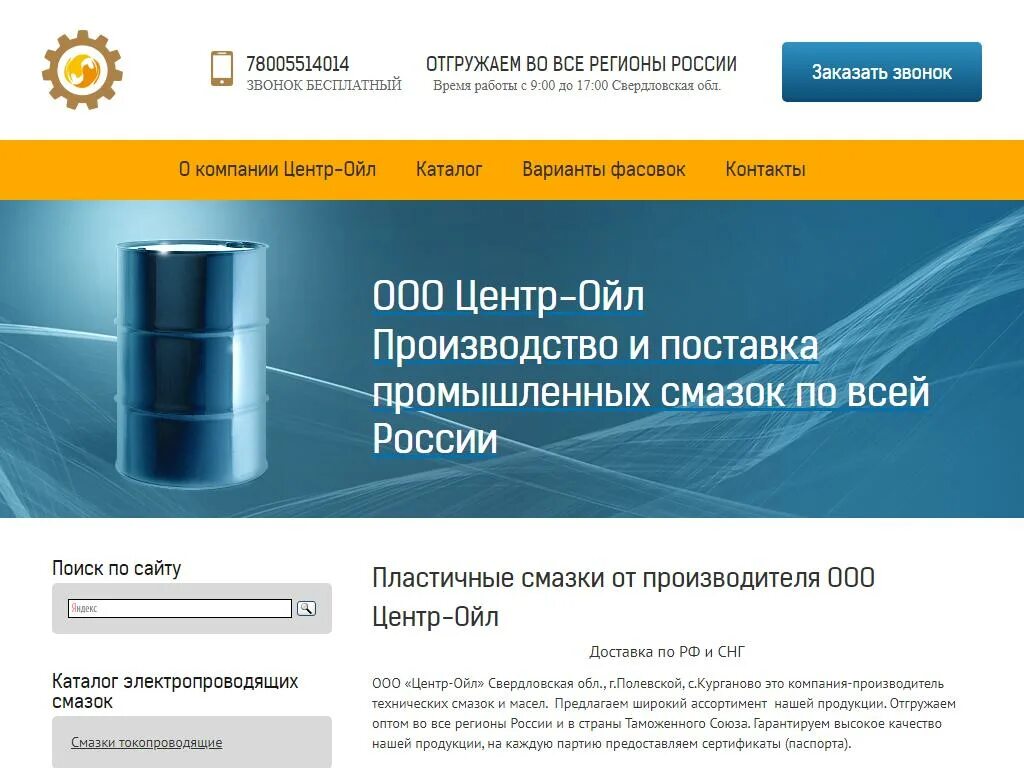The width and height of the screenshot is (1024, 768).
Task: Click the mobile phone icon
Action: point(222,69)
